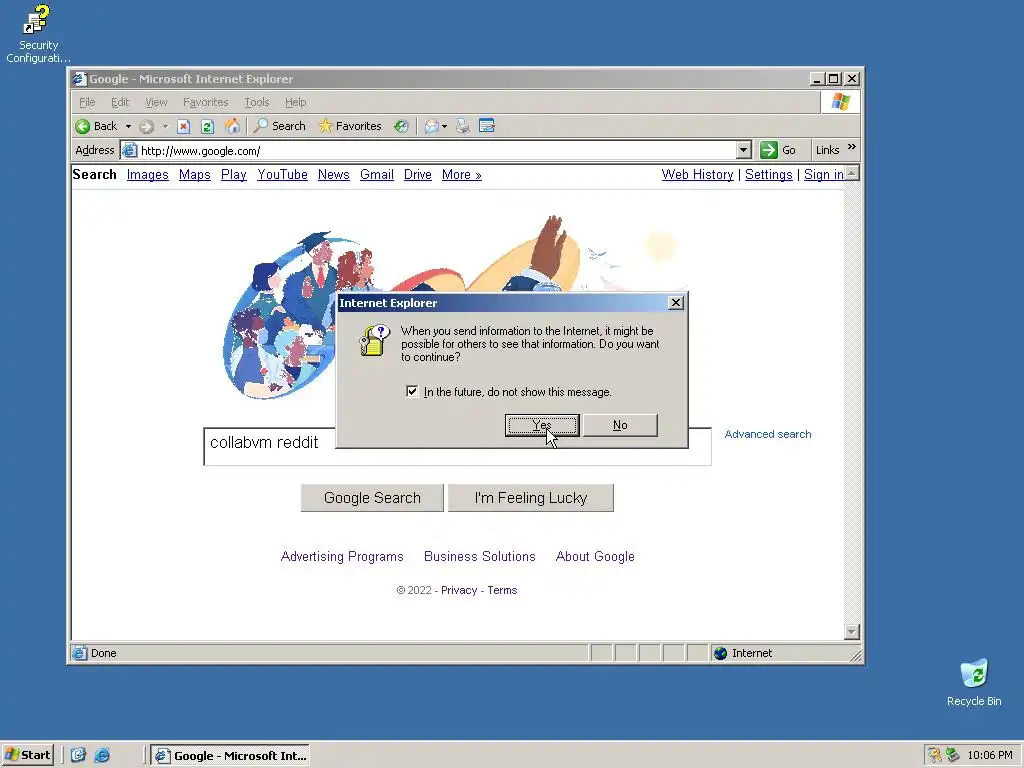Click the Sign in link
This screenshot has height=768, width=1024.
click(824, 175)
